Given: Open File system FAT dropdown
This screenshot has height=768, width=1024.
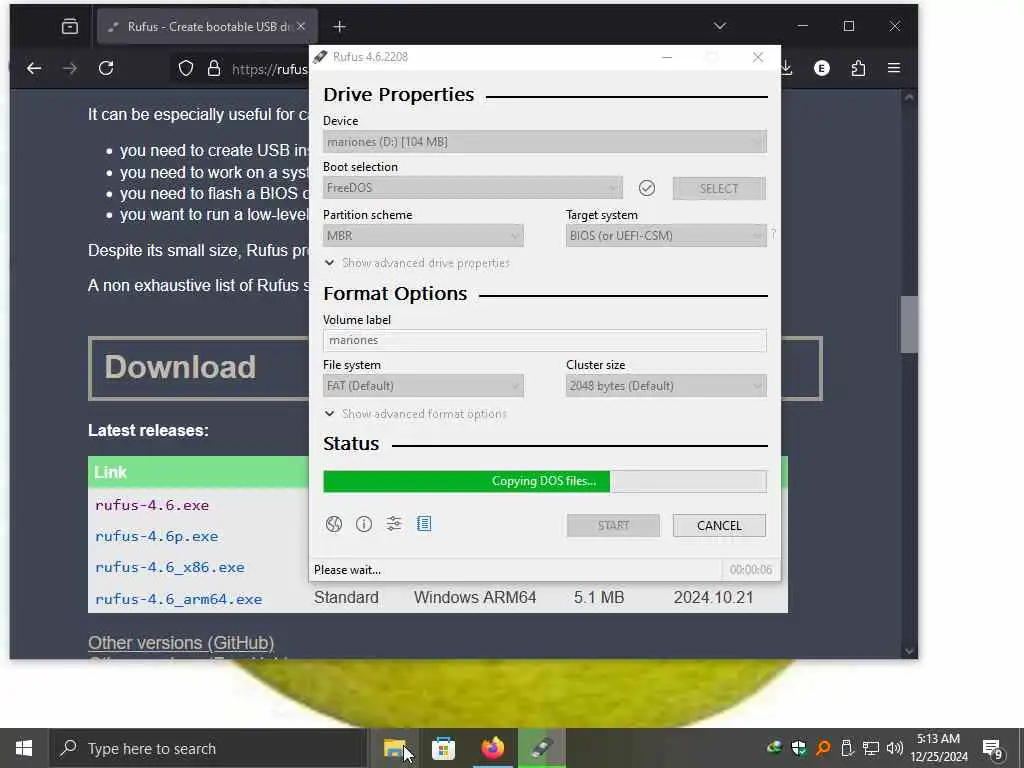Looking at the screenshot, I should tap(423, 386).
